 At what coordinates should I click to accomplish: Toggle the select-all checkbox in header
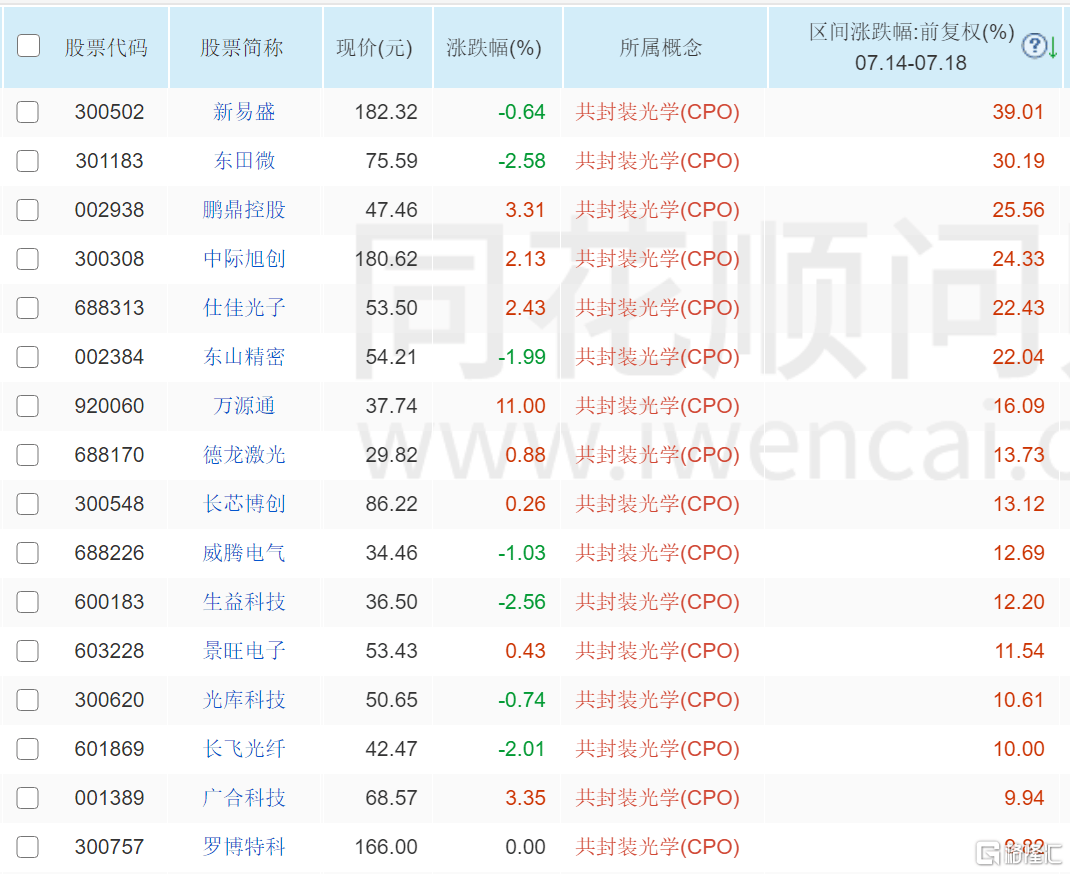(x=28, y=45)
